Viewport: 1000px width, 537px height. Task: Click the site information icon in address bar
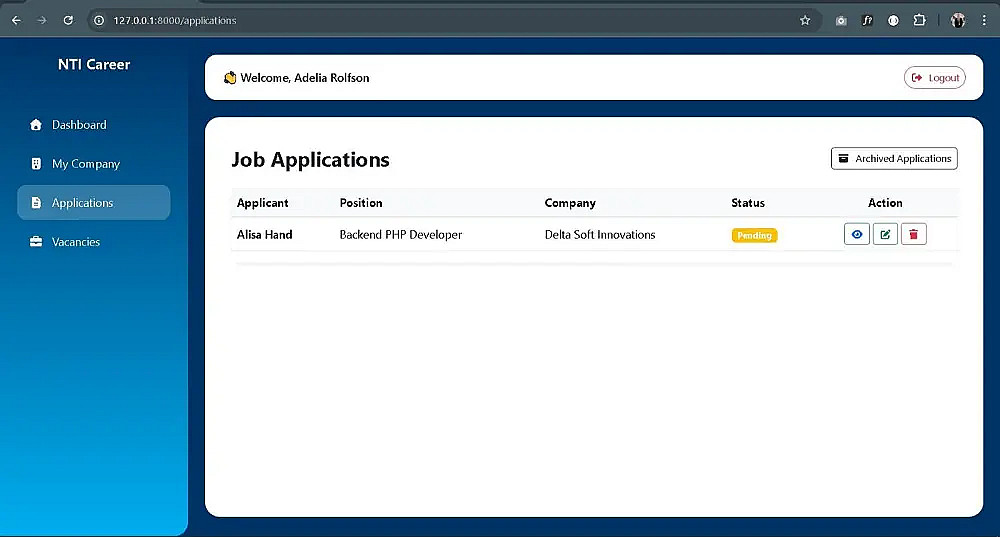(x=99, y=20)
